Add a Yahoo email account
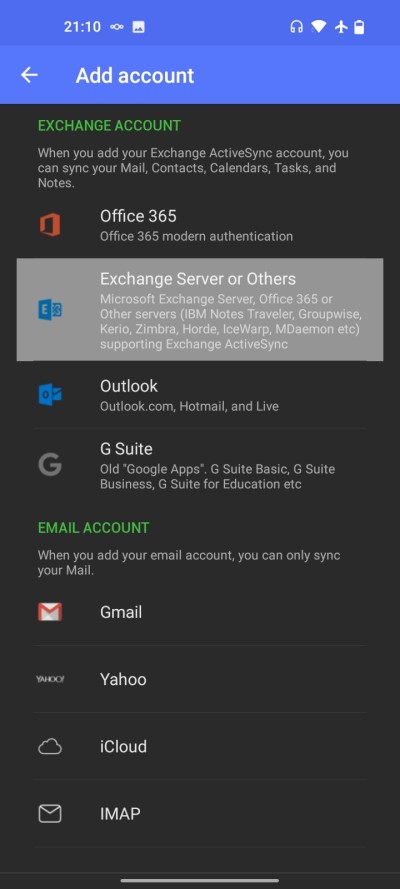This screenshot has width=400, height=889. click(200, 679)
